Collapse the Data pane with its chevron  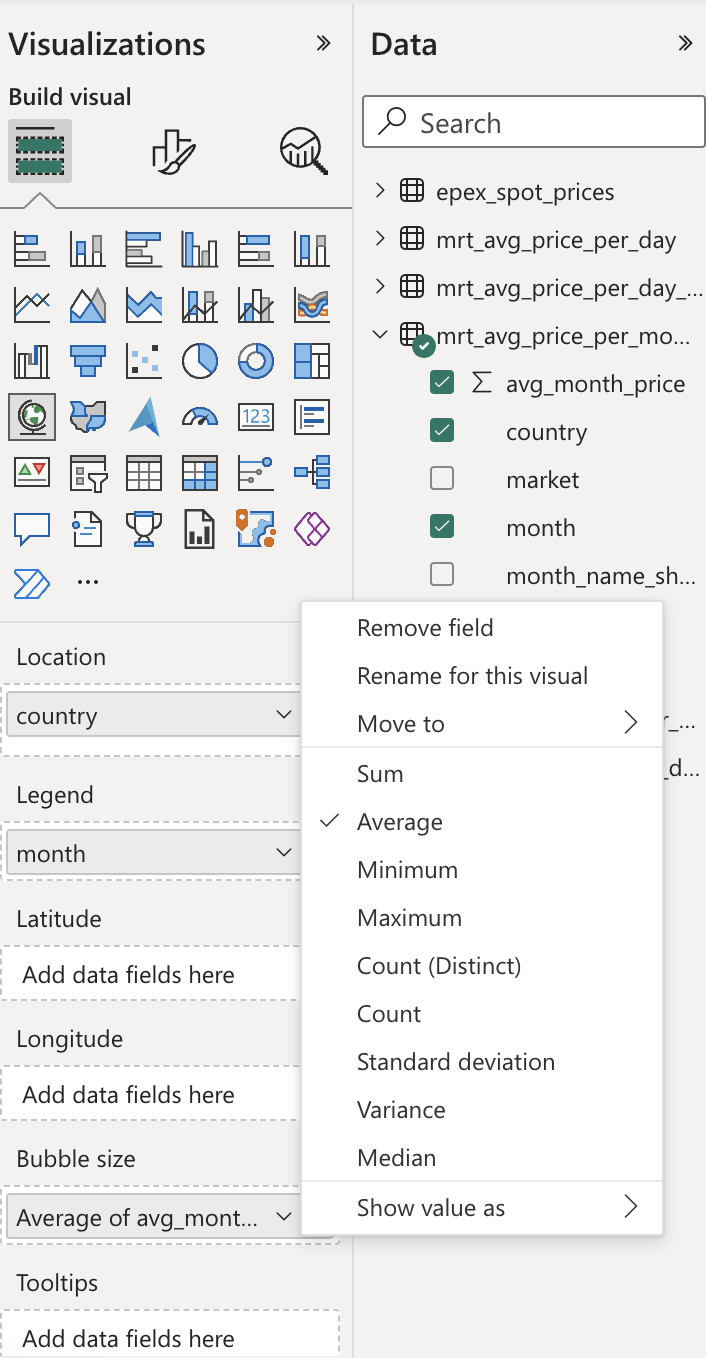684,43
